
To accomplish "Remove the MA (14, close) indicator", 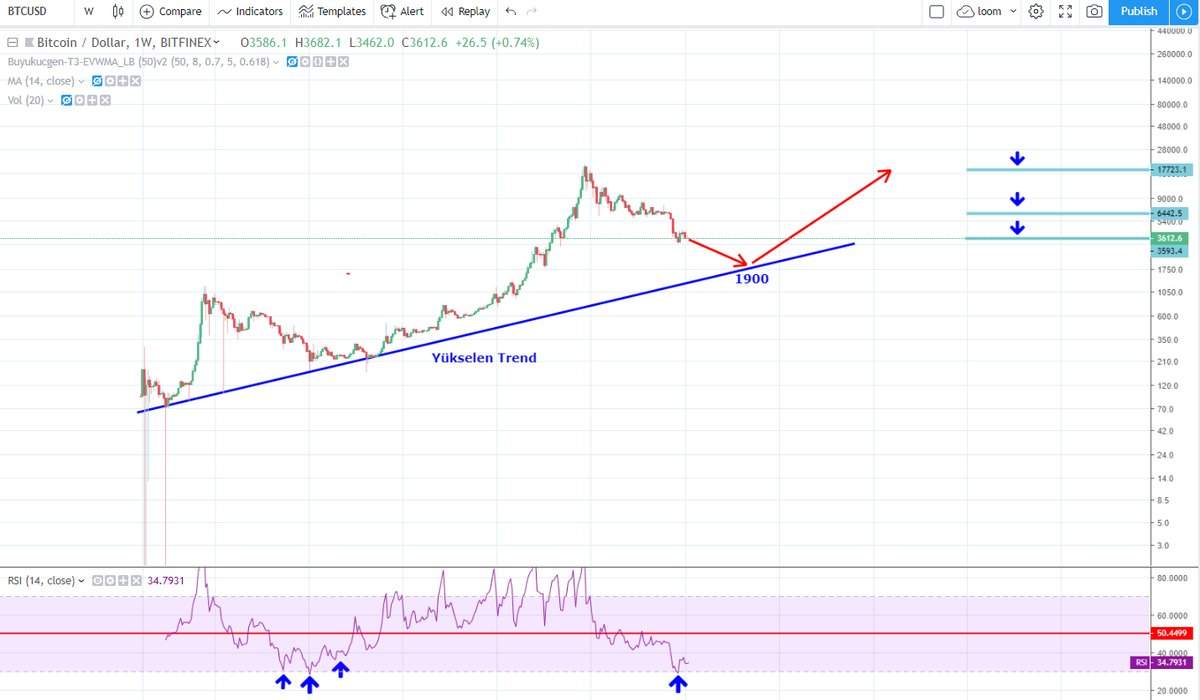I will point(135,81).
